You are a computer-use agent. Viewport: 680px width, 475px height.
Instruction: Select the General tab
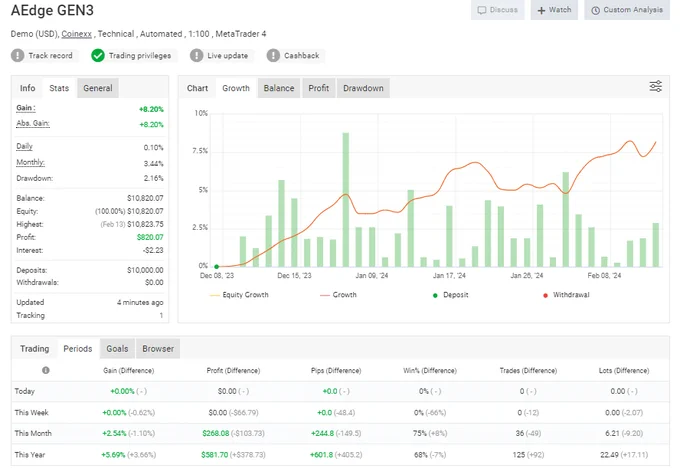click(x=98, y=88)
